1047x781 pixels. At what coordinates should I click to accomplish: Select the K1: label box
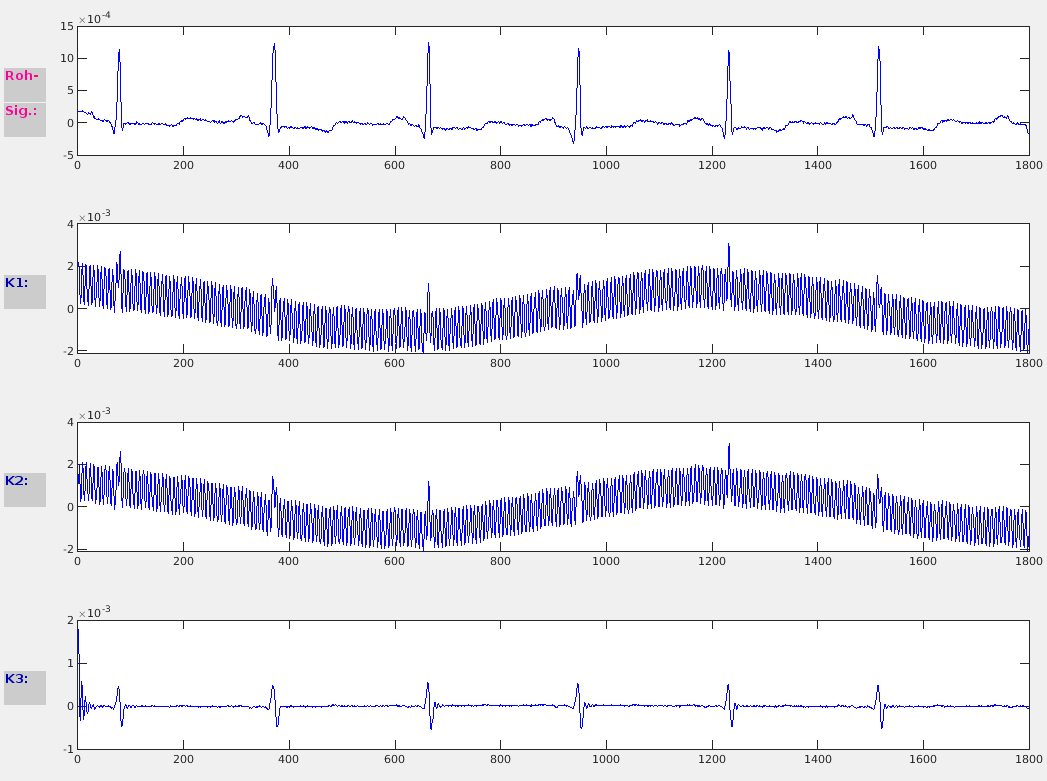pos(24,283)
